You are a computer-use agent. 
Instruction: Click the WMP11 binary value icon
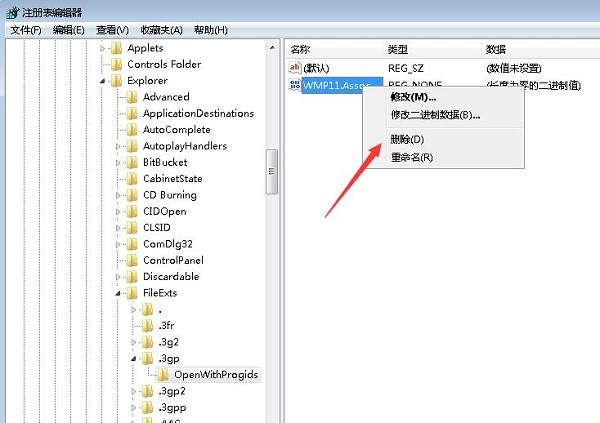point(295,85)
